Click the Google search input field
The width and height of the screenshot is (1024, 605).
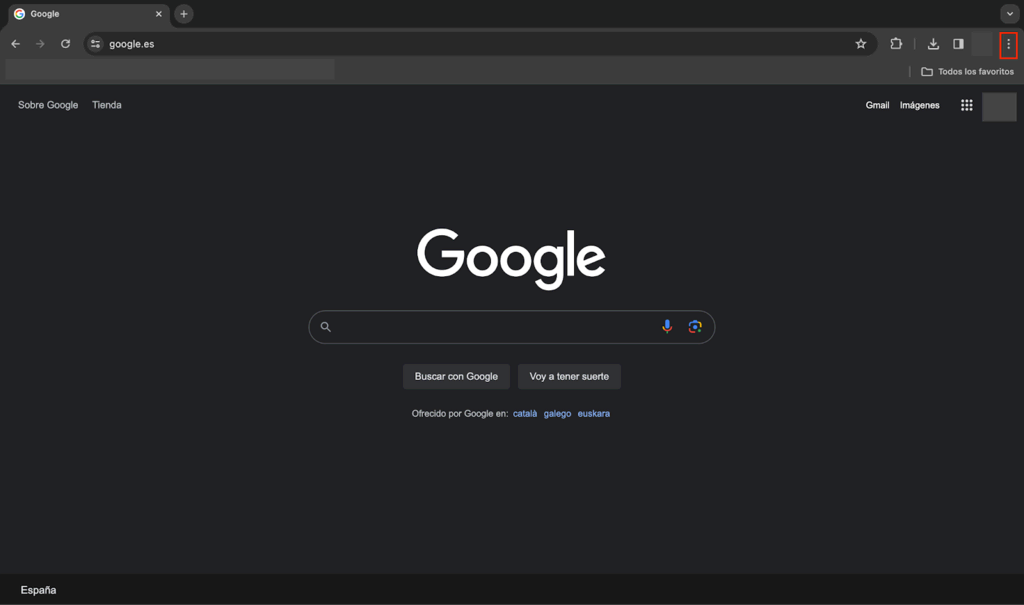(511, 327)
